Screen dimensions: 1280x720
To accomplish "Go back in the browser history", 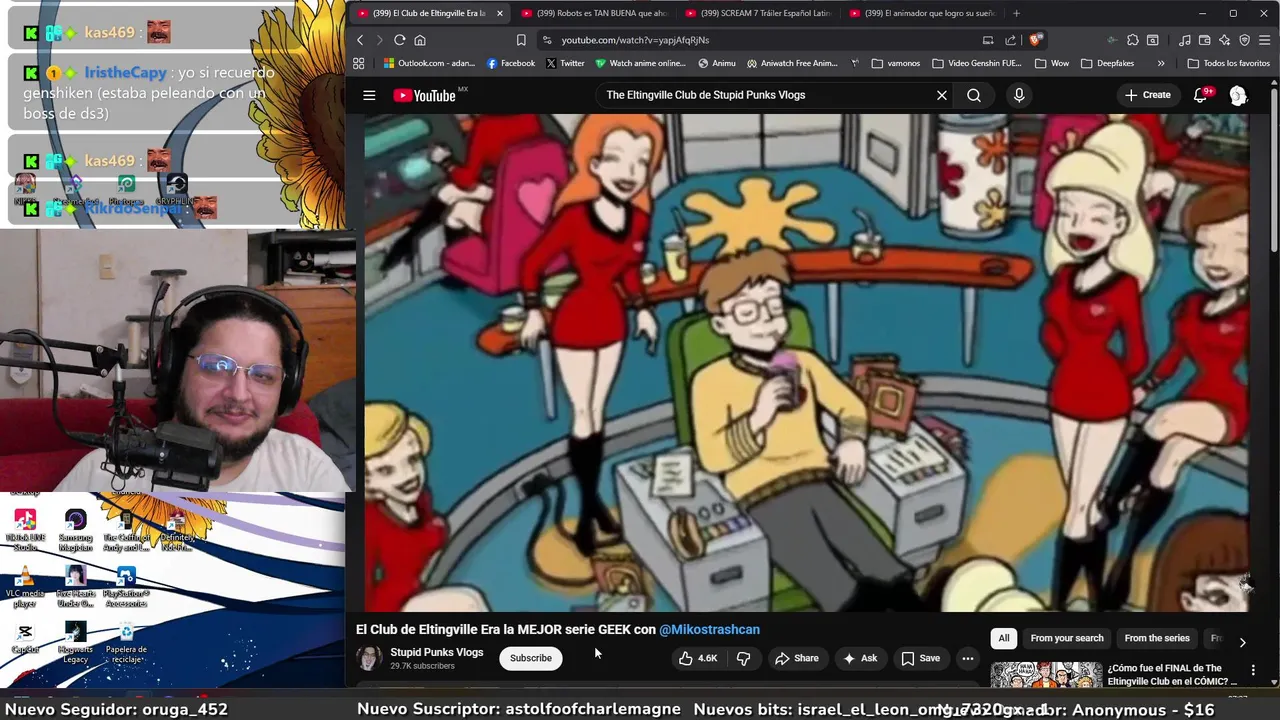I will 360,40.
